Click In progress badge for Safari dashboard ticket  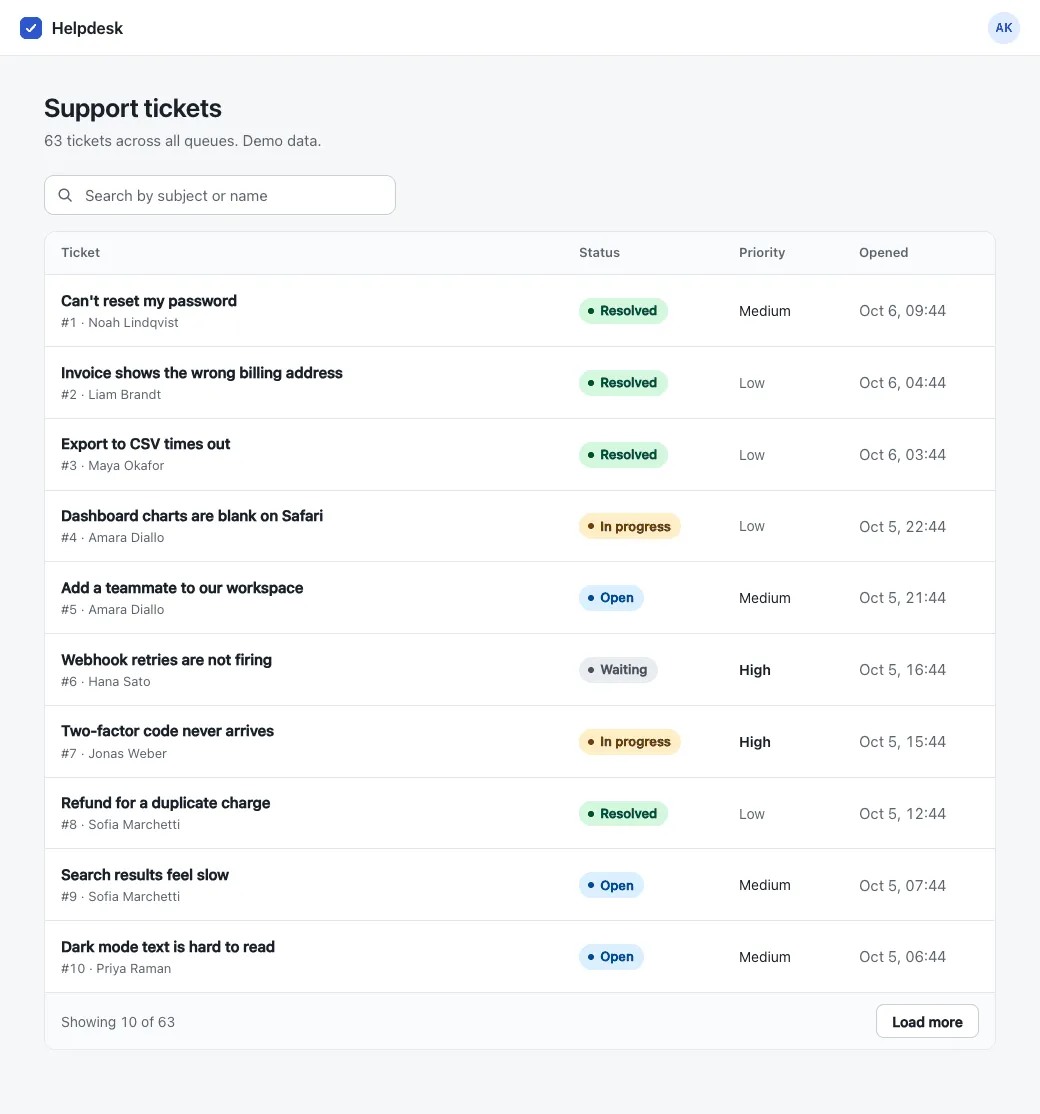point(629,526)
